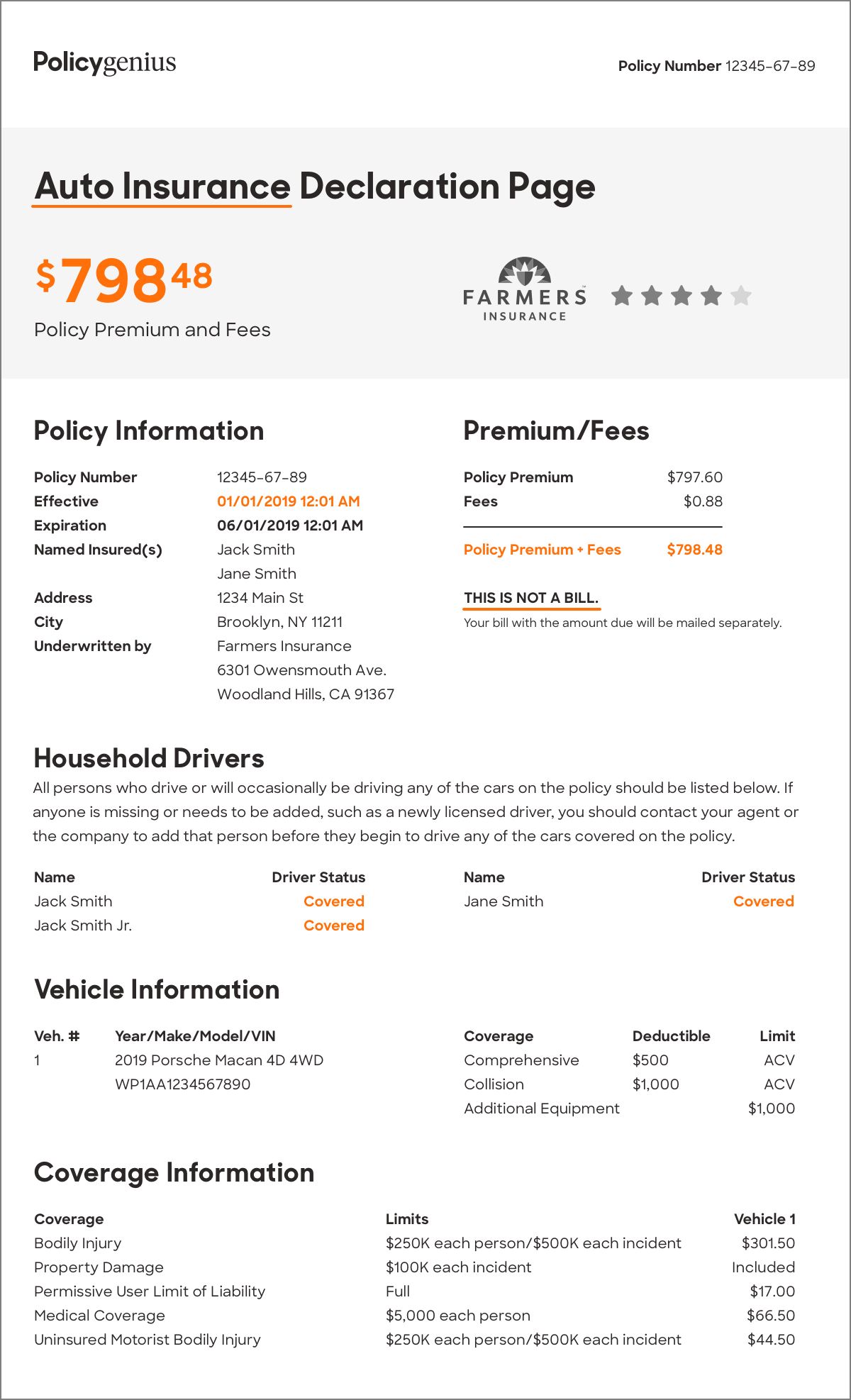
Task: Select the first rating star
Action: (622, 295)
